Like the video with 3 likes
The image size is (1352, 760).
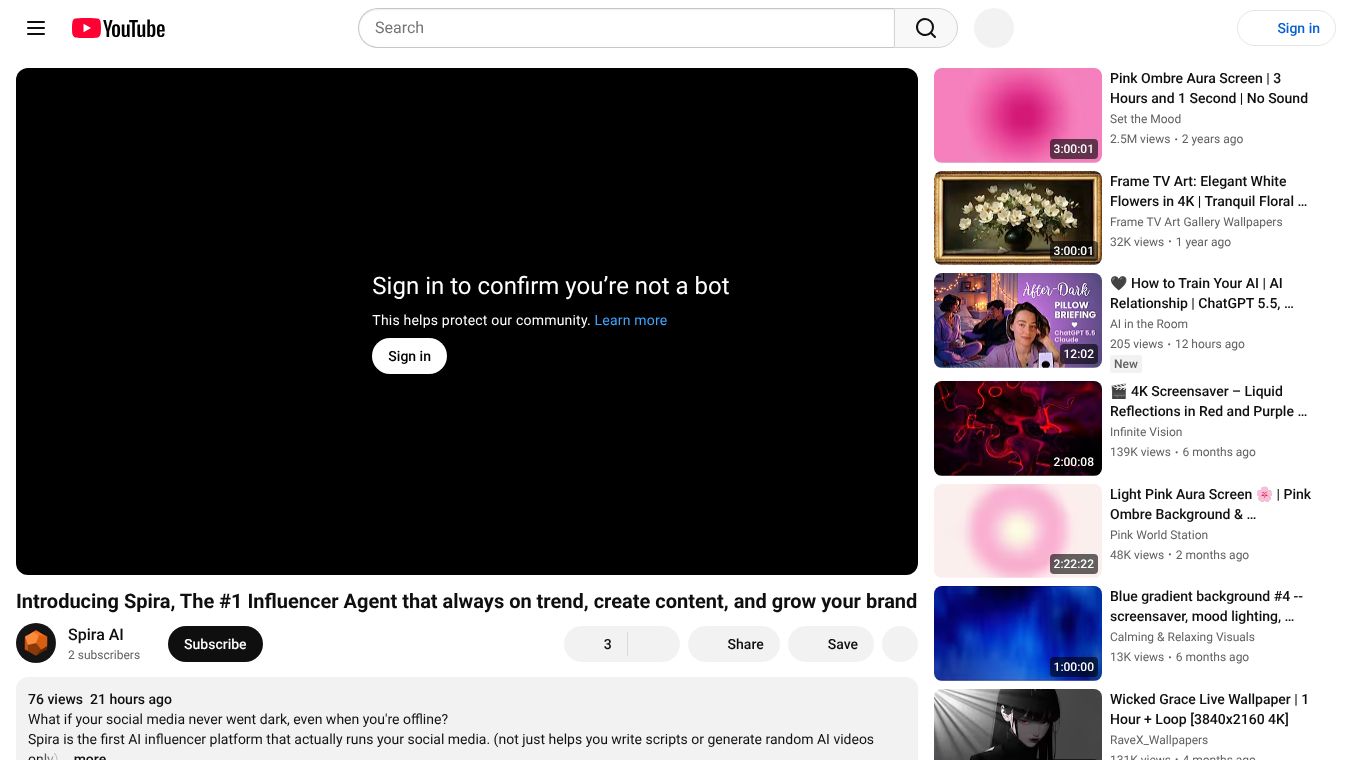(596, 644)
